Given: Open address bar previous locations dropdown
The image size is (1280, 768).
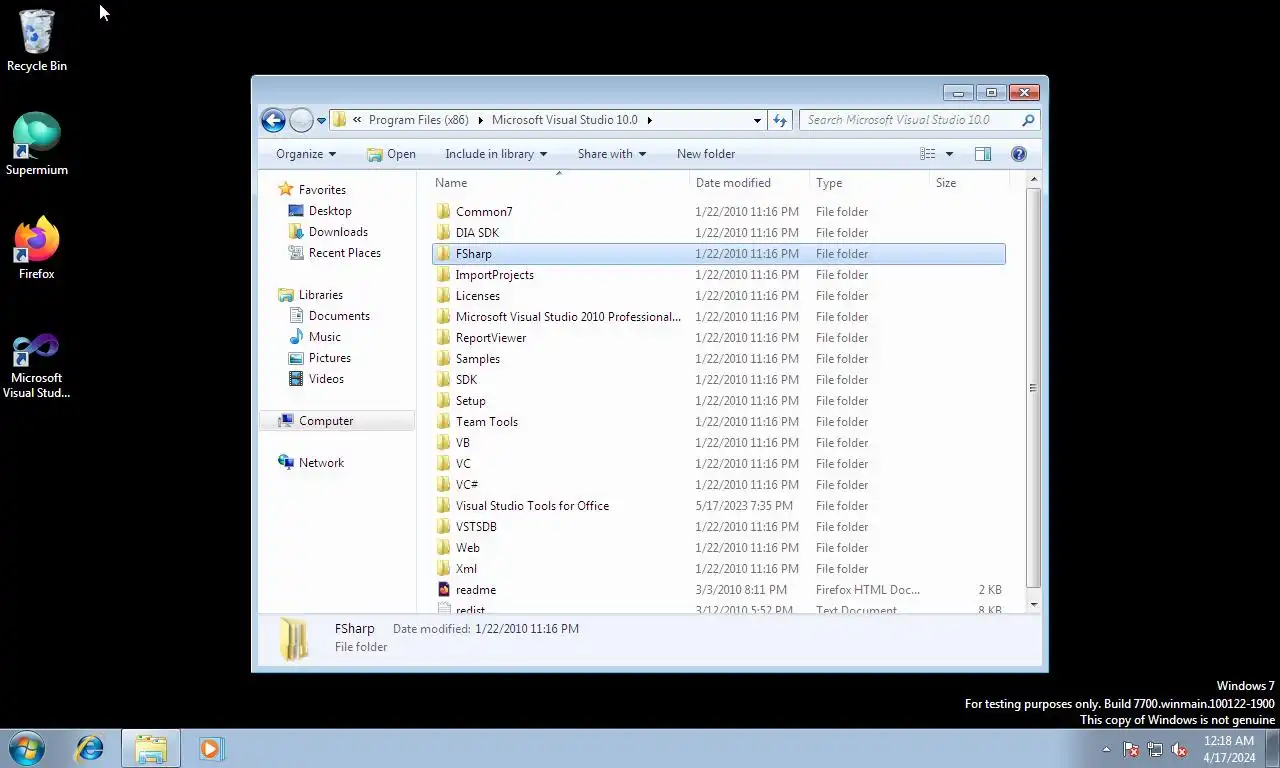Looking at the screenshot, I should tap(757, 120).
